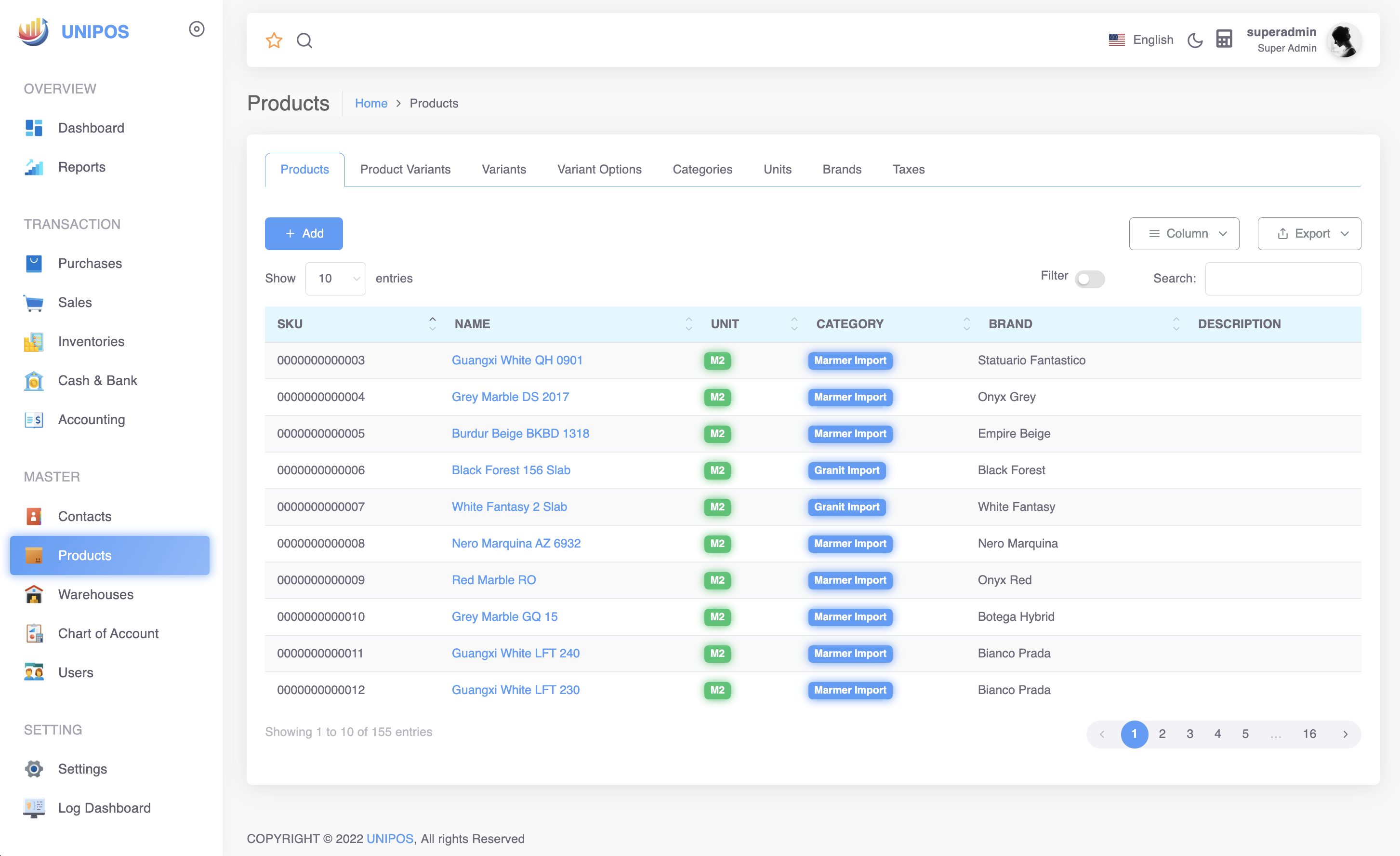This screenshot has width=1400, height=856.
Task: Switch to the Taxes tab
Action: point(908,169)
